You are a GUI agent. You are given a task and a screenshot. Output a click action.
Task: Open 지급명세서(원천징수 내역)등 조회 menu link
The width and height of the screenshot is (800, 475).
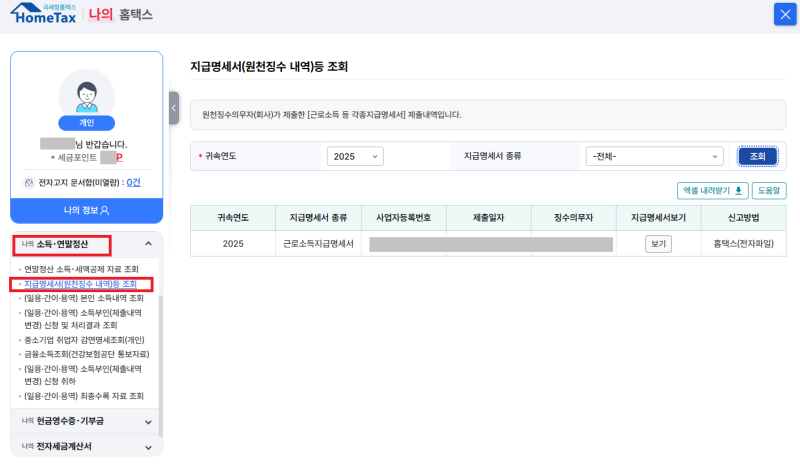coord(81,284)
